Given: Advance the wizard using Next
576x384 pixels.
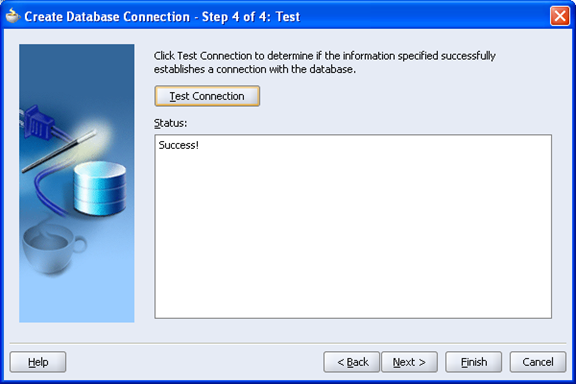Looking at the screenshot, I should [409, 362].
